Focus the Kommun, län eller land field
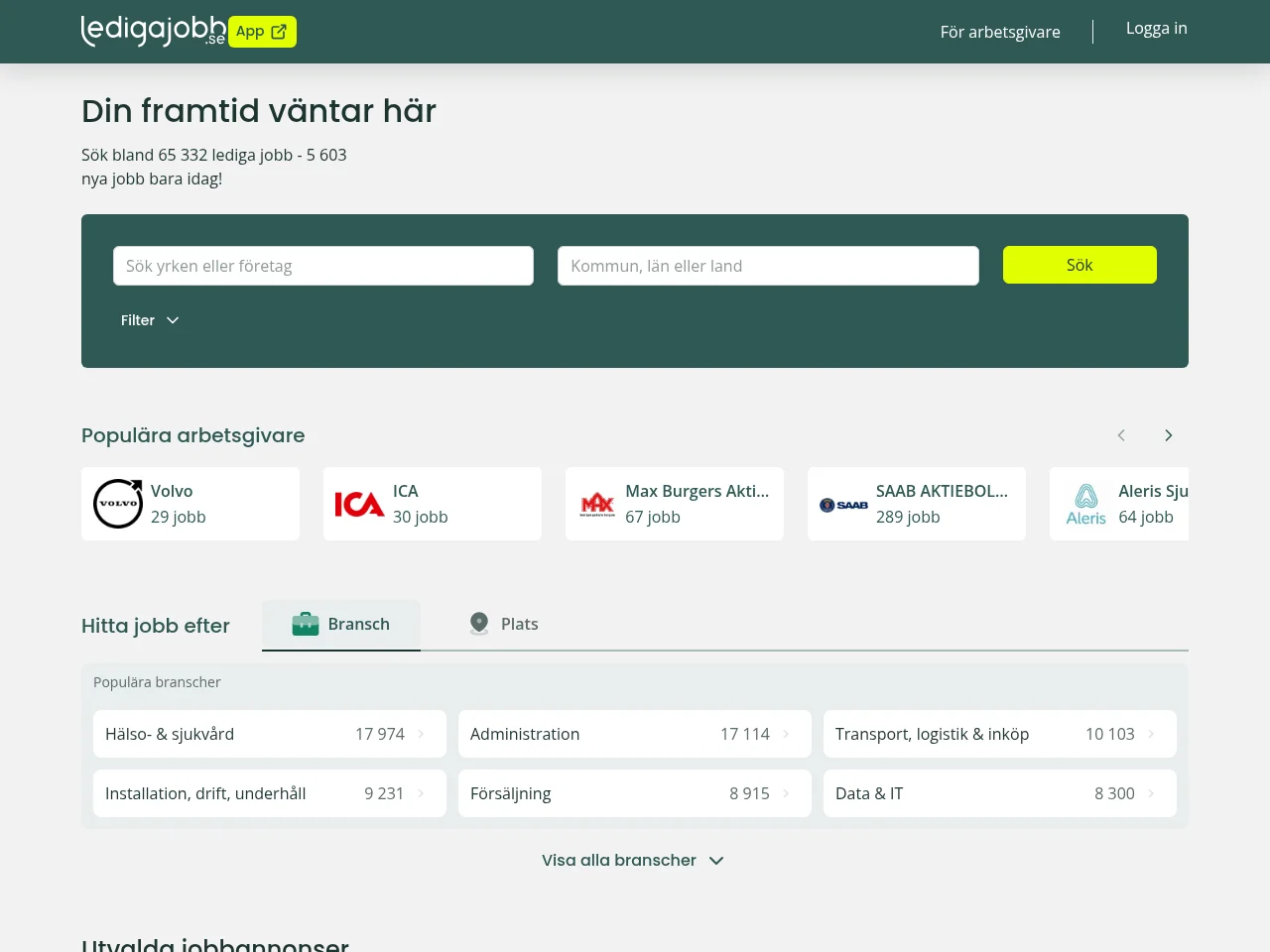Image resolution: width=1270 pixels, height=952 pixels. point(768,266)
